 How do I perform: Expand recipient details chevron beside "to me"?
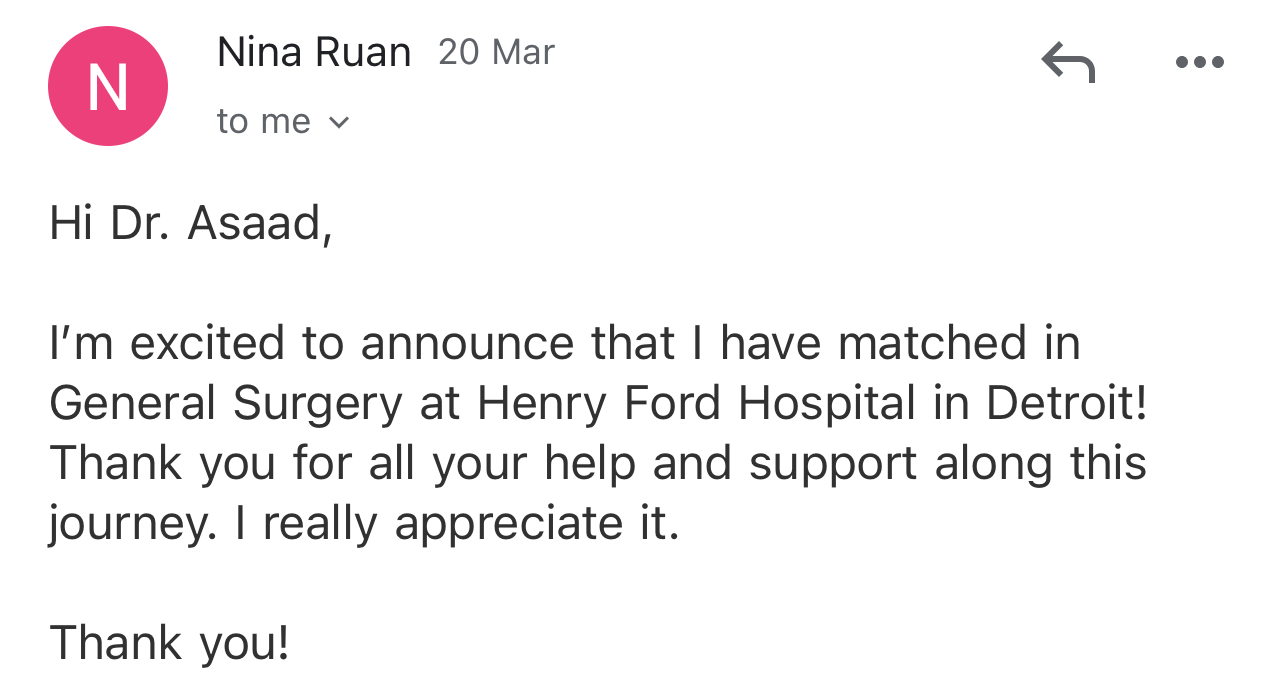click(339, 123)
